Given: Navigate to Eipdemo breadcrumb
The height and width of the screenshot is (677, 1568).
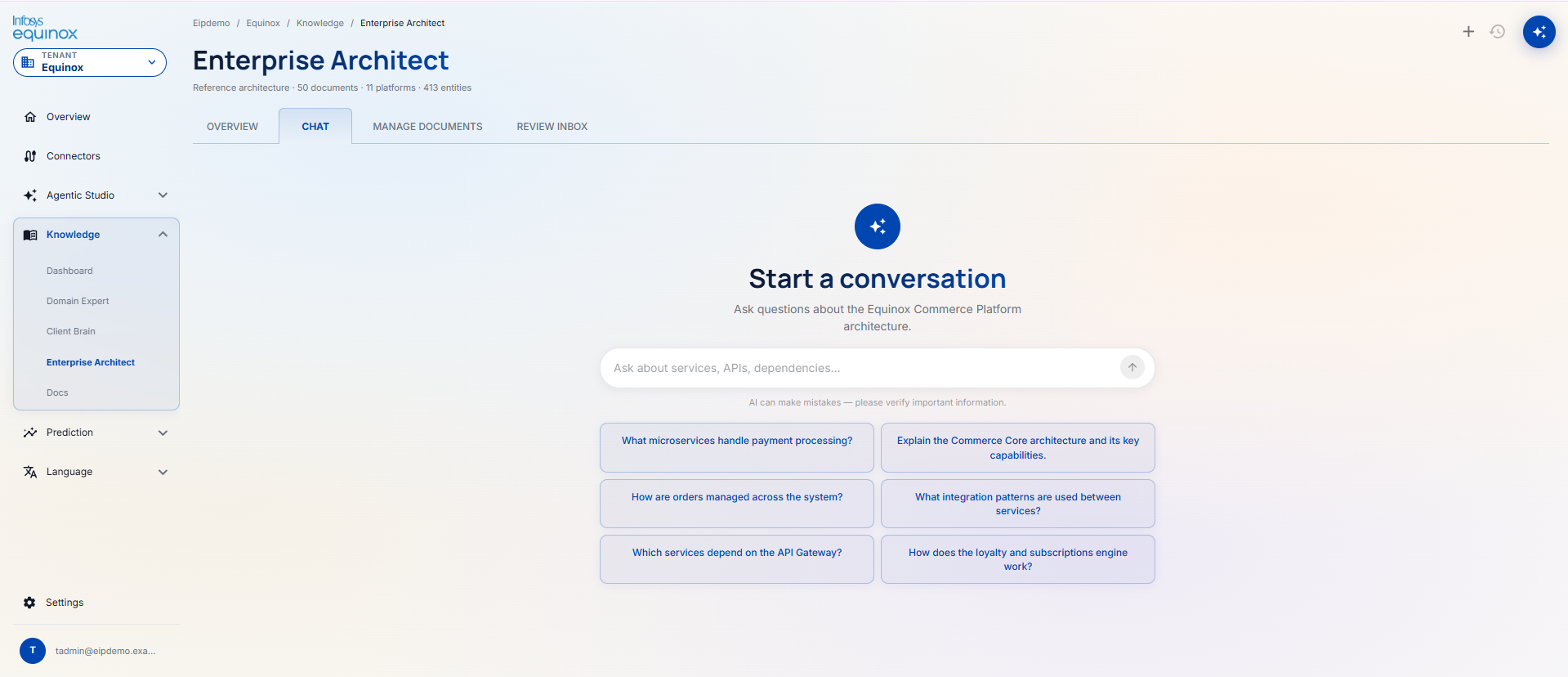Looking at the screenshot, I should [211, 23].
